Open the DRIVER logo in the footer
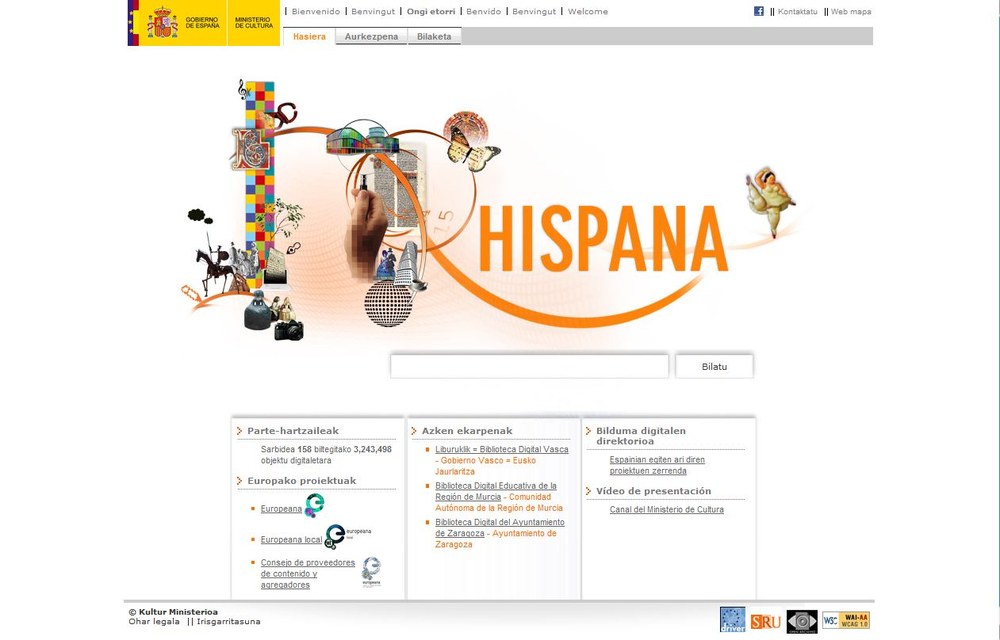1000x640 pixels. [x=732, y=620]
